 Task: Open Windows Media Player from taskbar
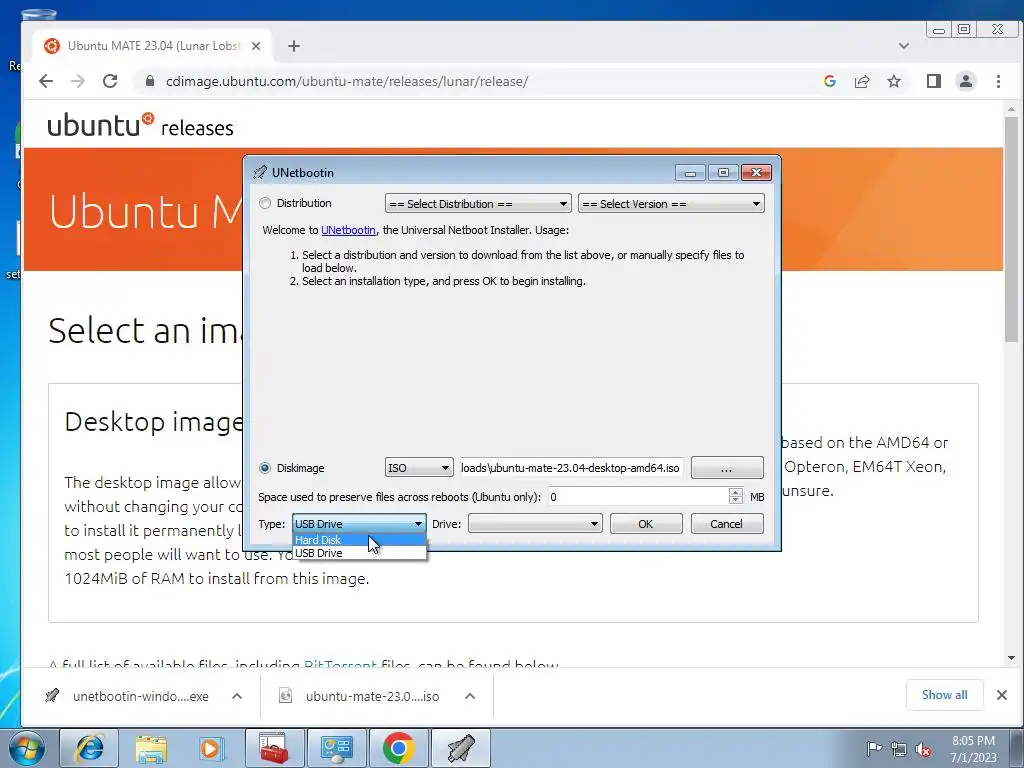[x=212, y=748]
